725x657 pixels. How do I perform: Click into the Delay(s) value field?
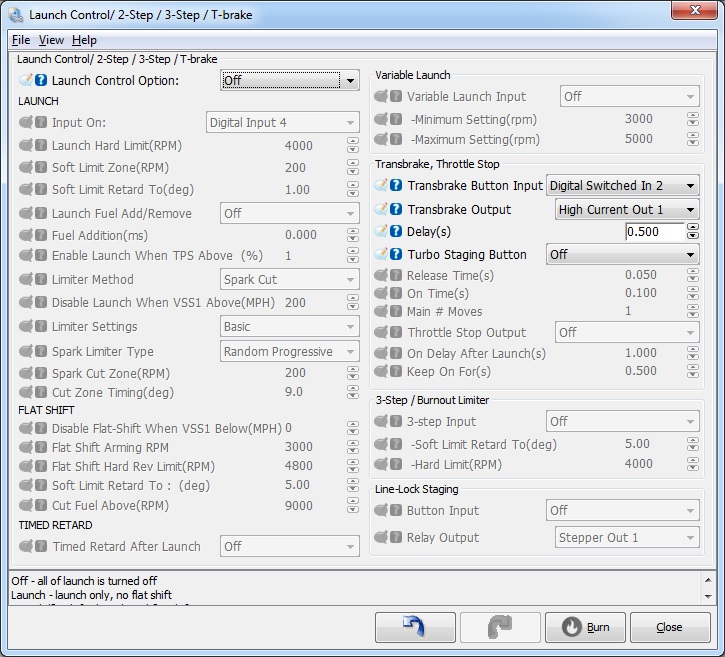click(x=654, y=232)
